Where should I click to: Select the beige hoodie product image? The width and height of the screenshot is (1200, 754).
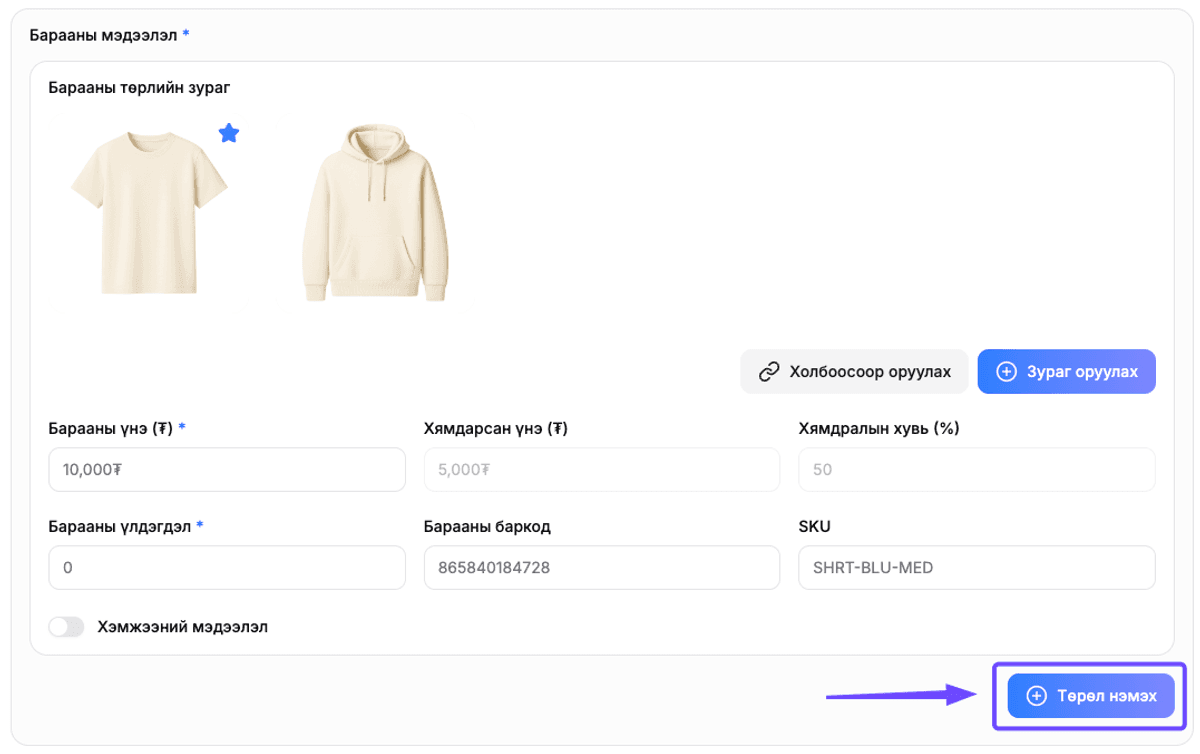pyautogui.click(x=375, y=214)
